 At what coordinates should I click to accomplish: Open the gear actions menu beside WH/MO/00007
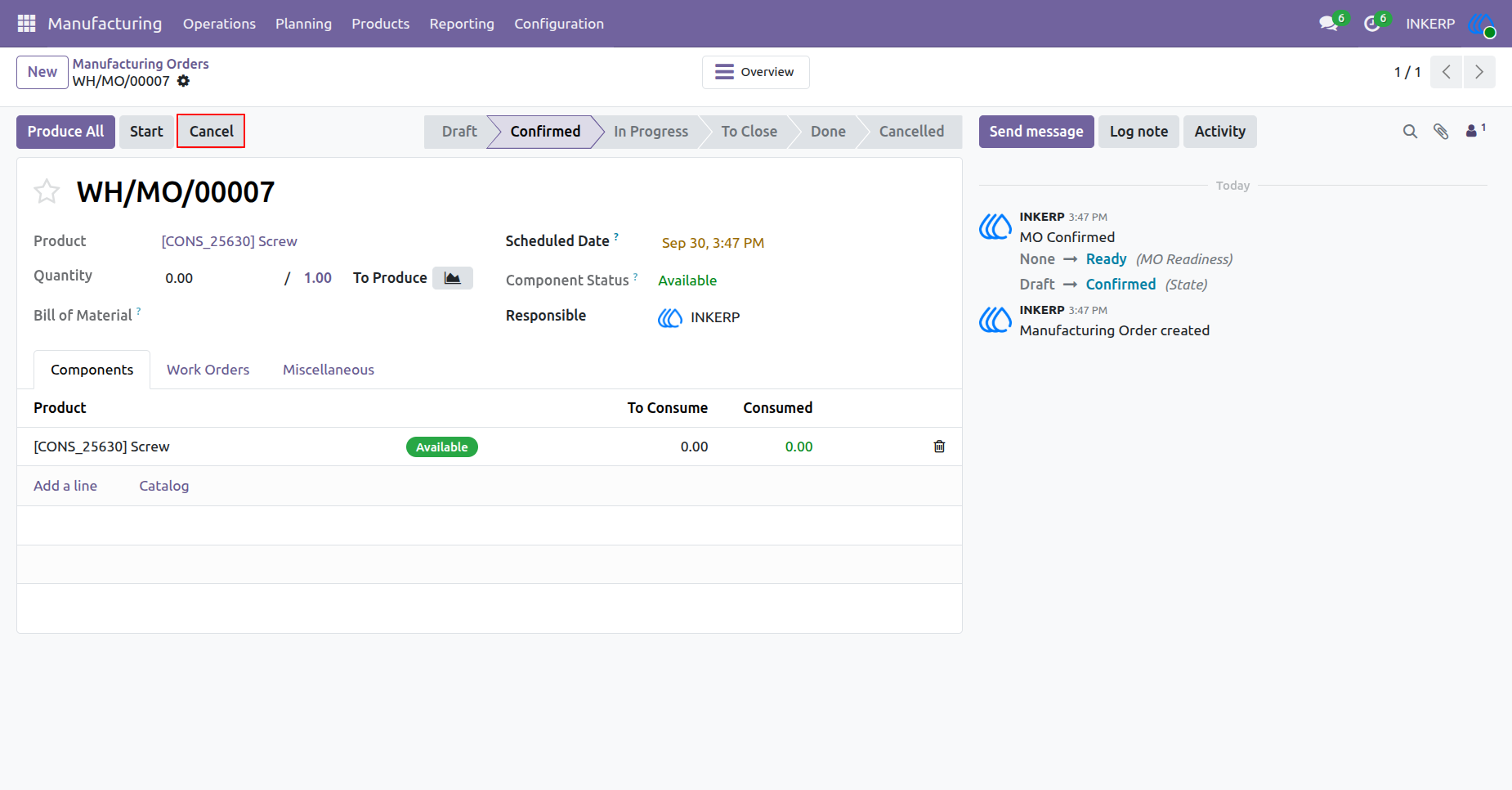[x=183, y=81]
